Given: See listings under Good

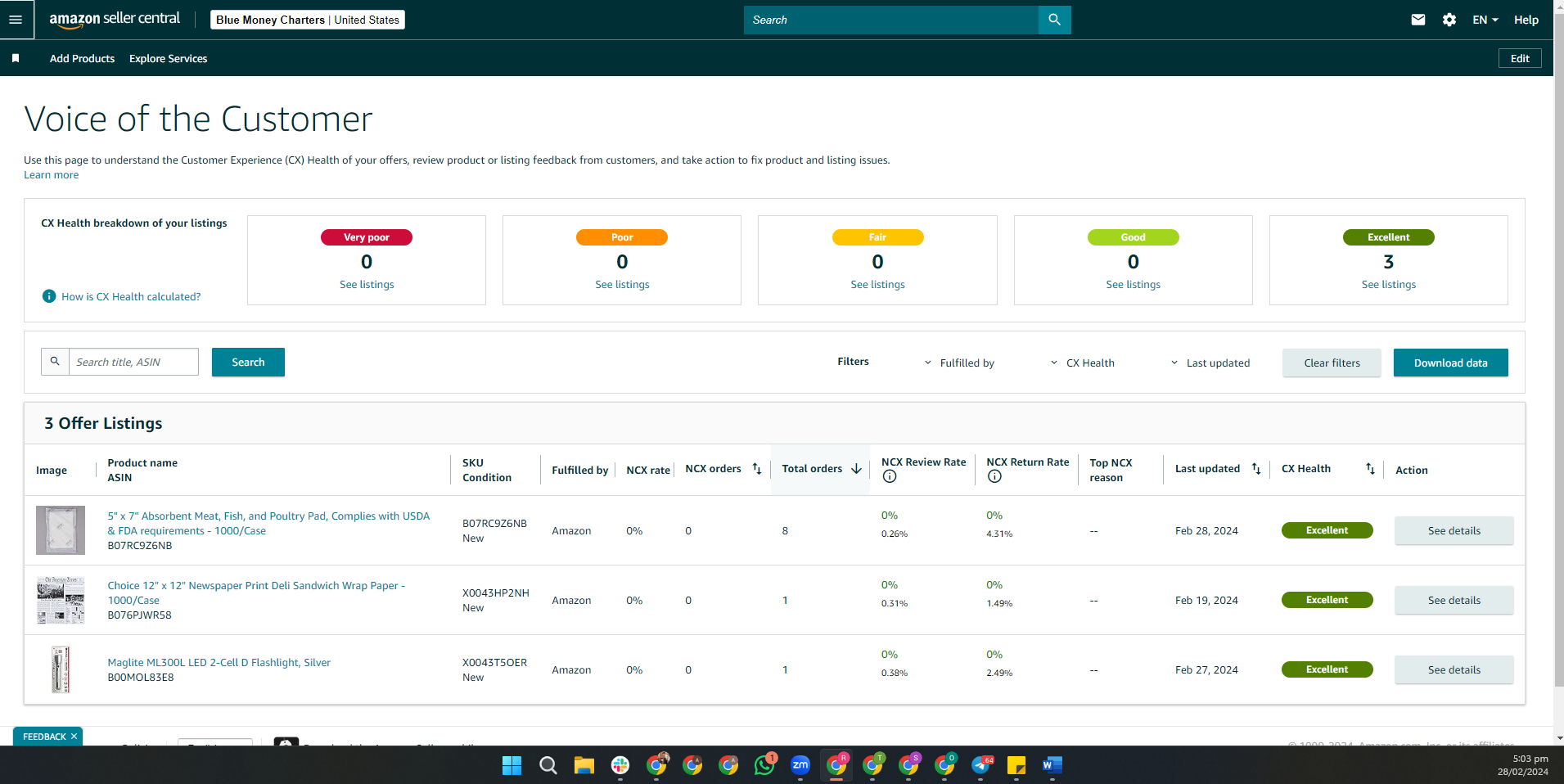Looking at the screenshot, I should tap(1133, 285).
